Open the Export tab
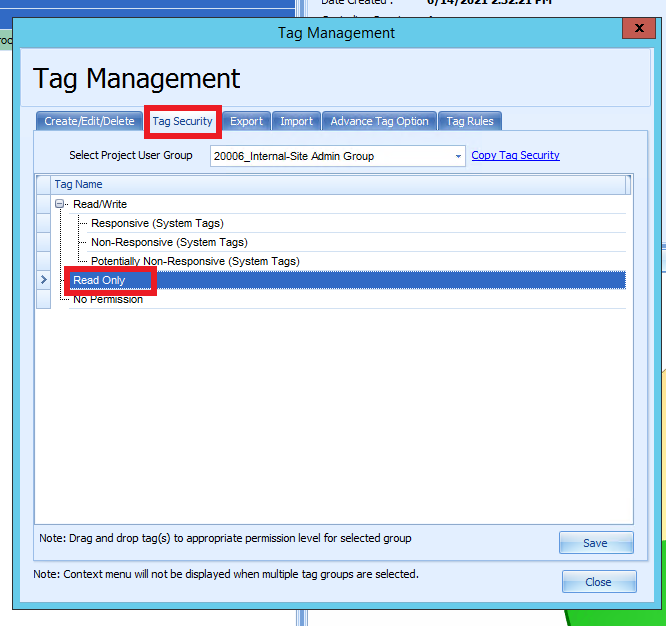This screenshot has width=666, height=626. click(x=246, y=121)
